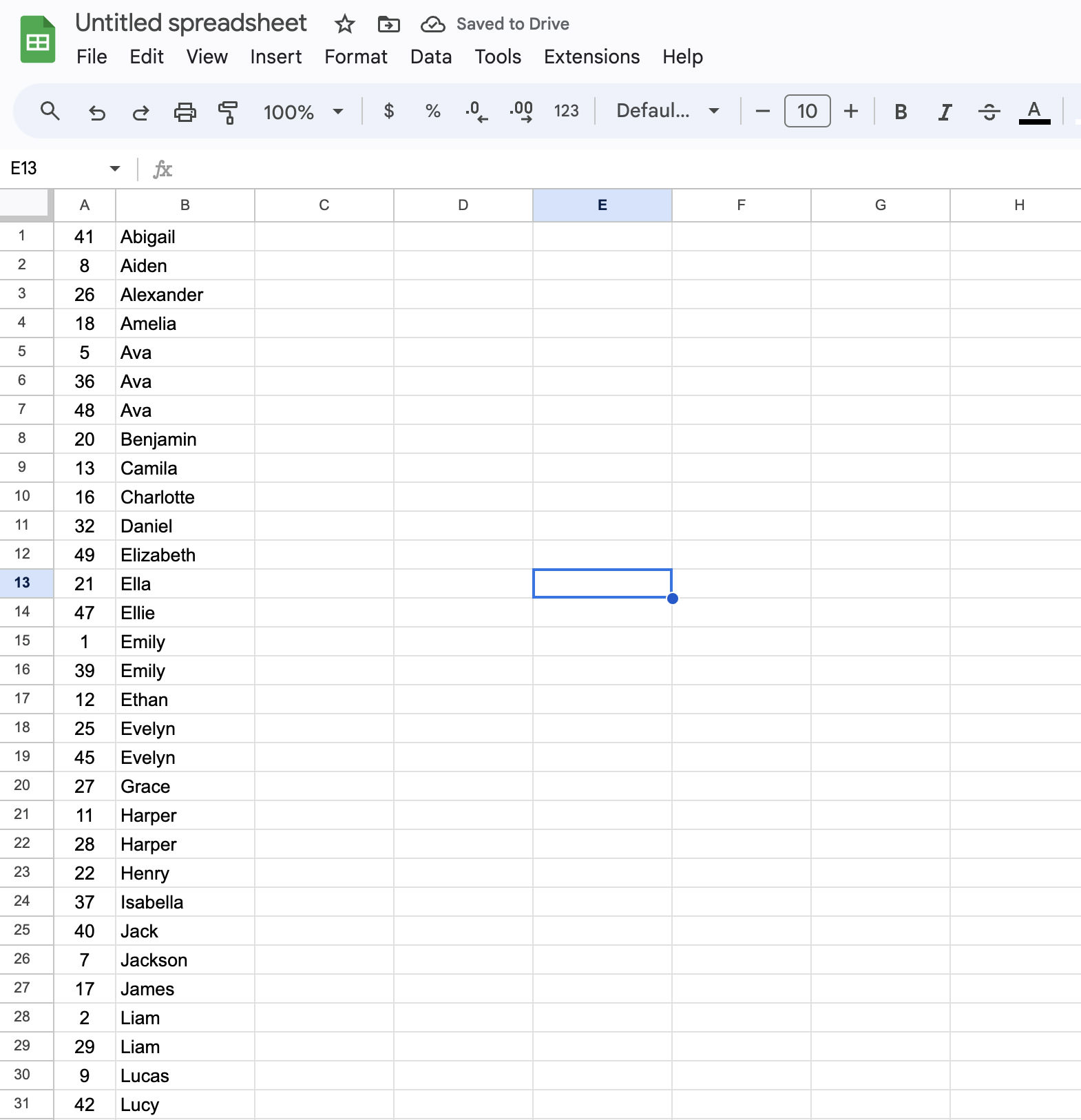Open the Insert menu
Viewport: 1081px width, 1120px height.
click(276, 56)
